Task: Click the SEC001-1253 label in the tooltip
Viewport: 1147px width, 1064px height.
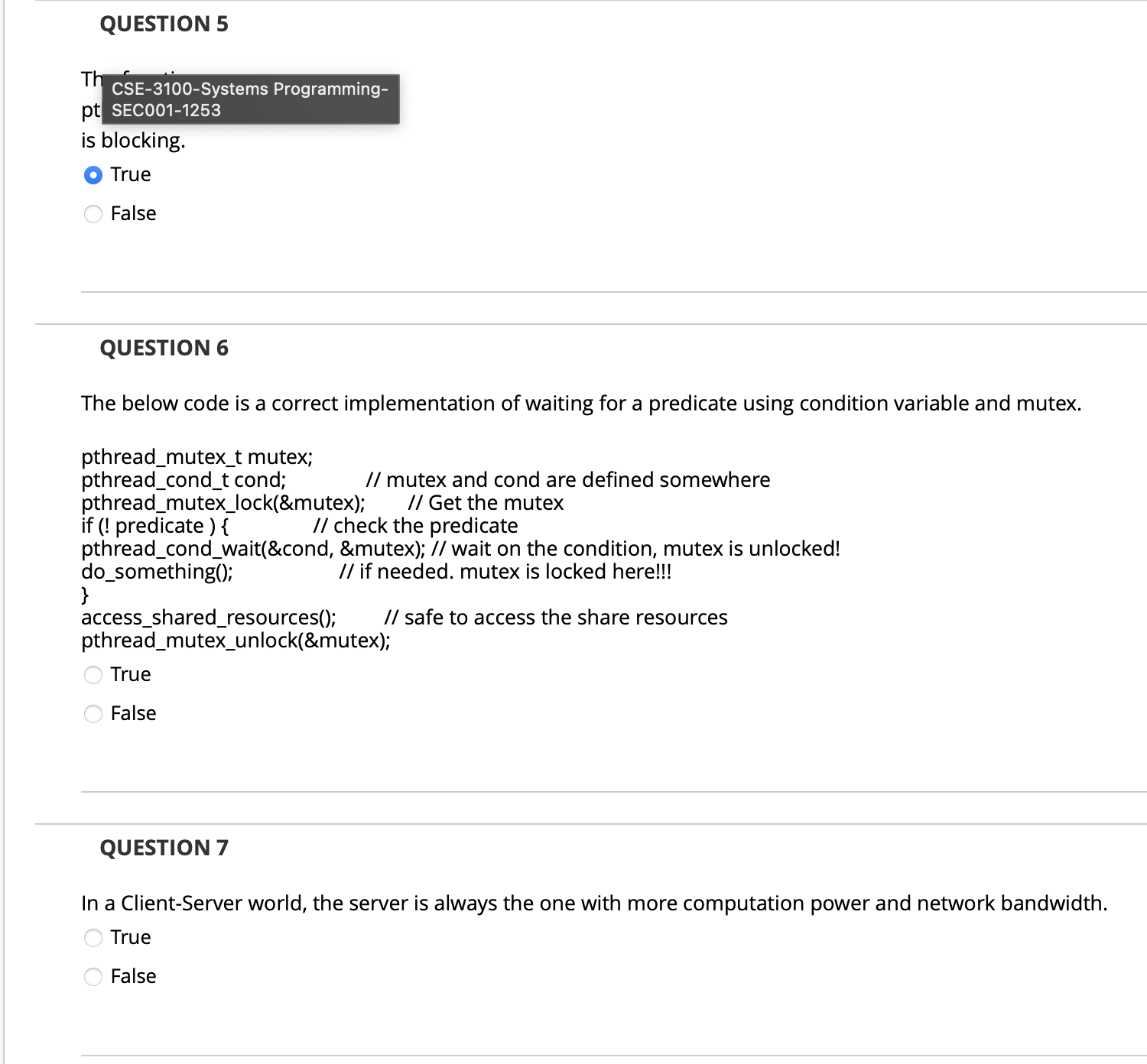Action: 164,110
